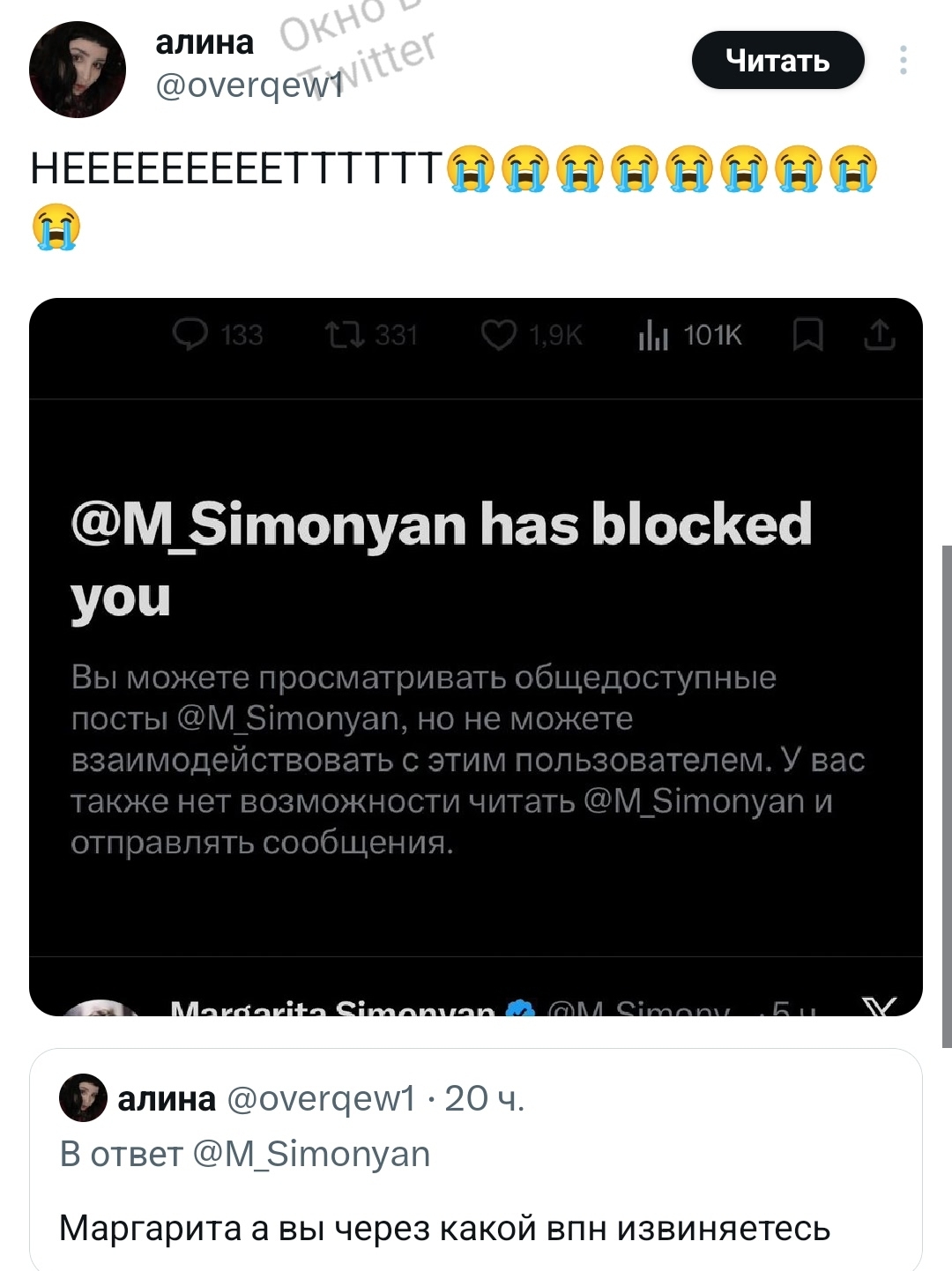Click the НЕЕЕТ tweet text with crying emojis
Screen dimensions: 952x1271
[x=236, y=169]
